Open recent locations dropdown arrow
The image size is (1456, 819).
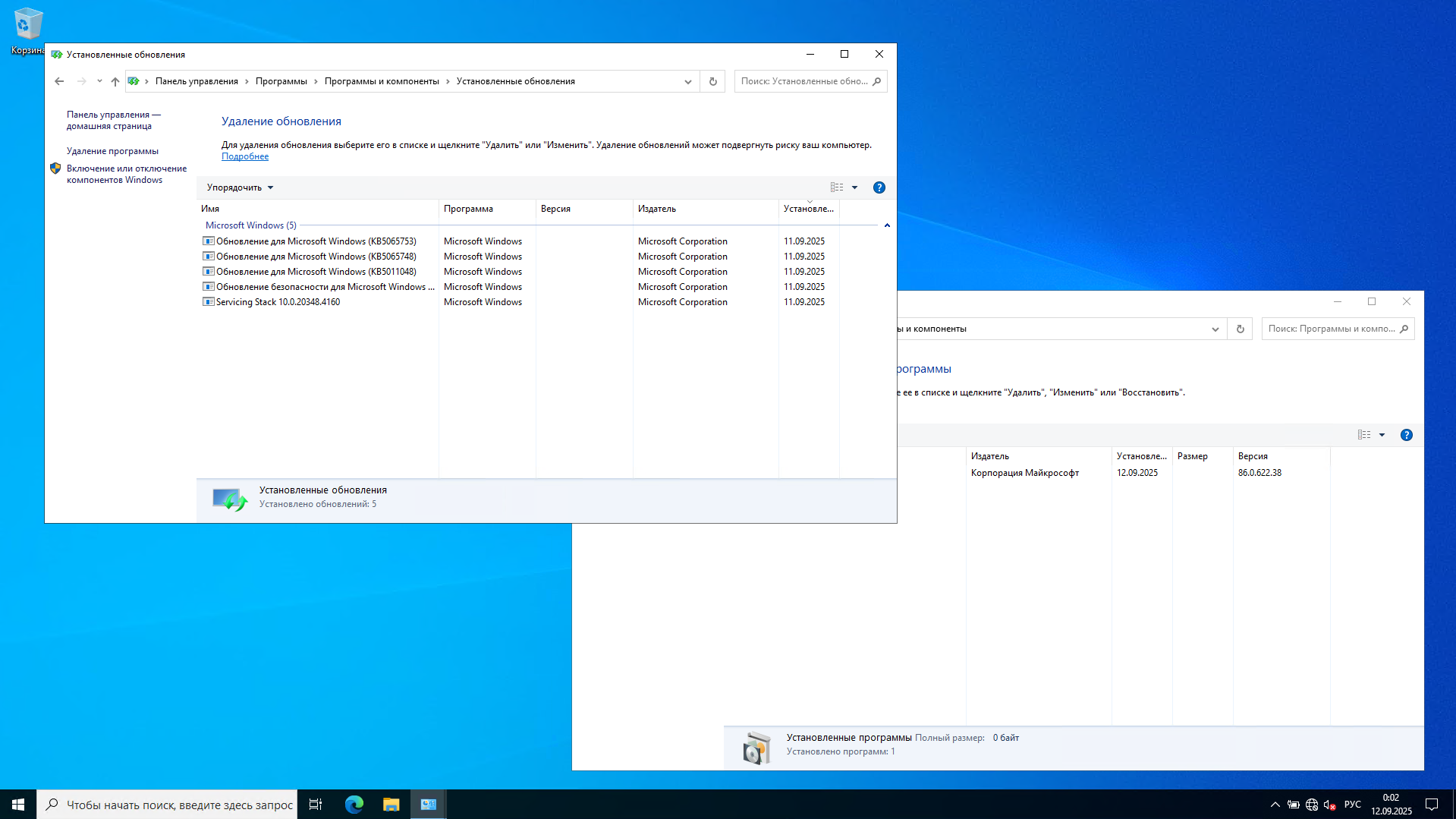(99, 81)
